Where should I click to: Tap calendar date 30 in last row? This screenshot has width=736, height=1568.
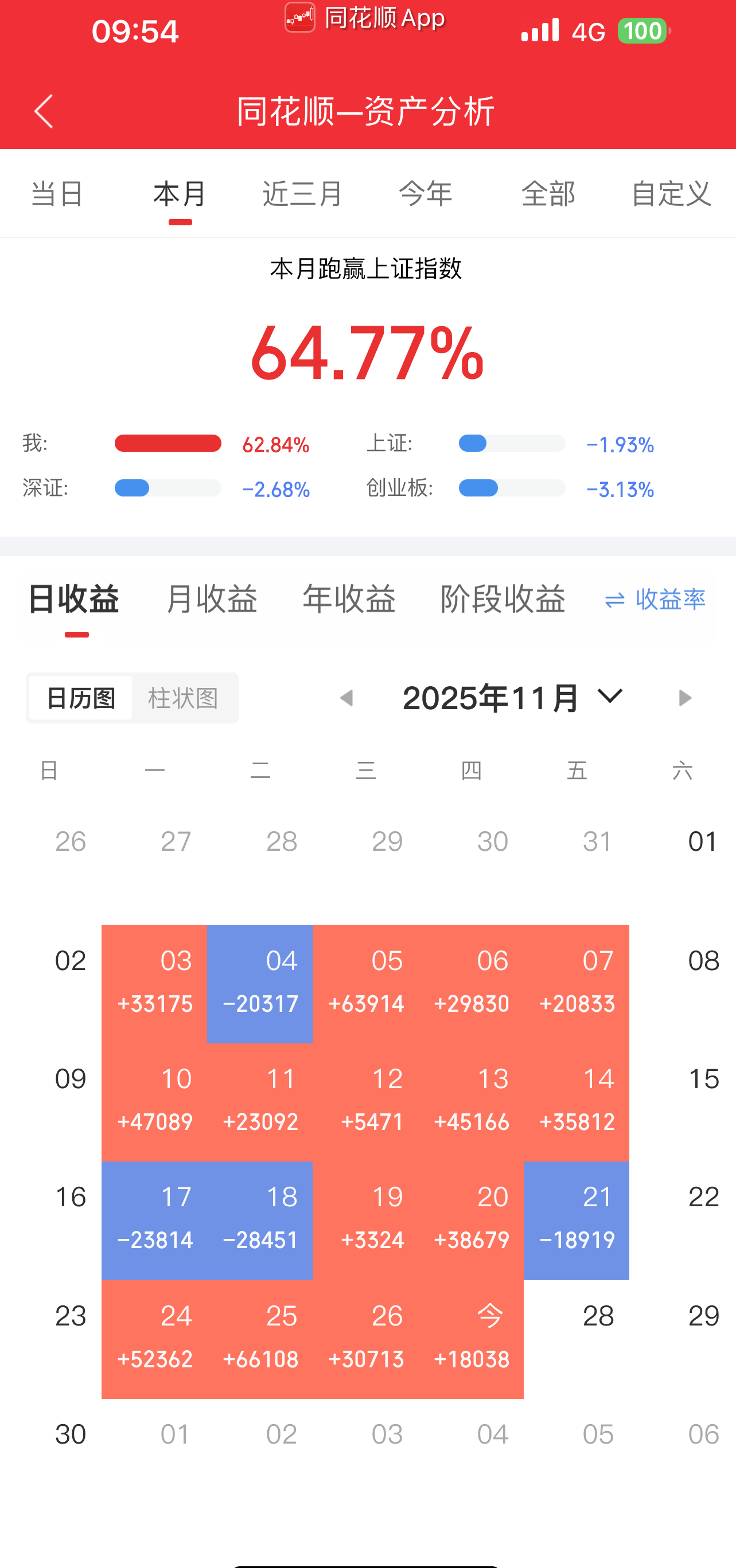click(71, 1434)
